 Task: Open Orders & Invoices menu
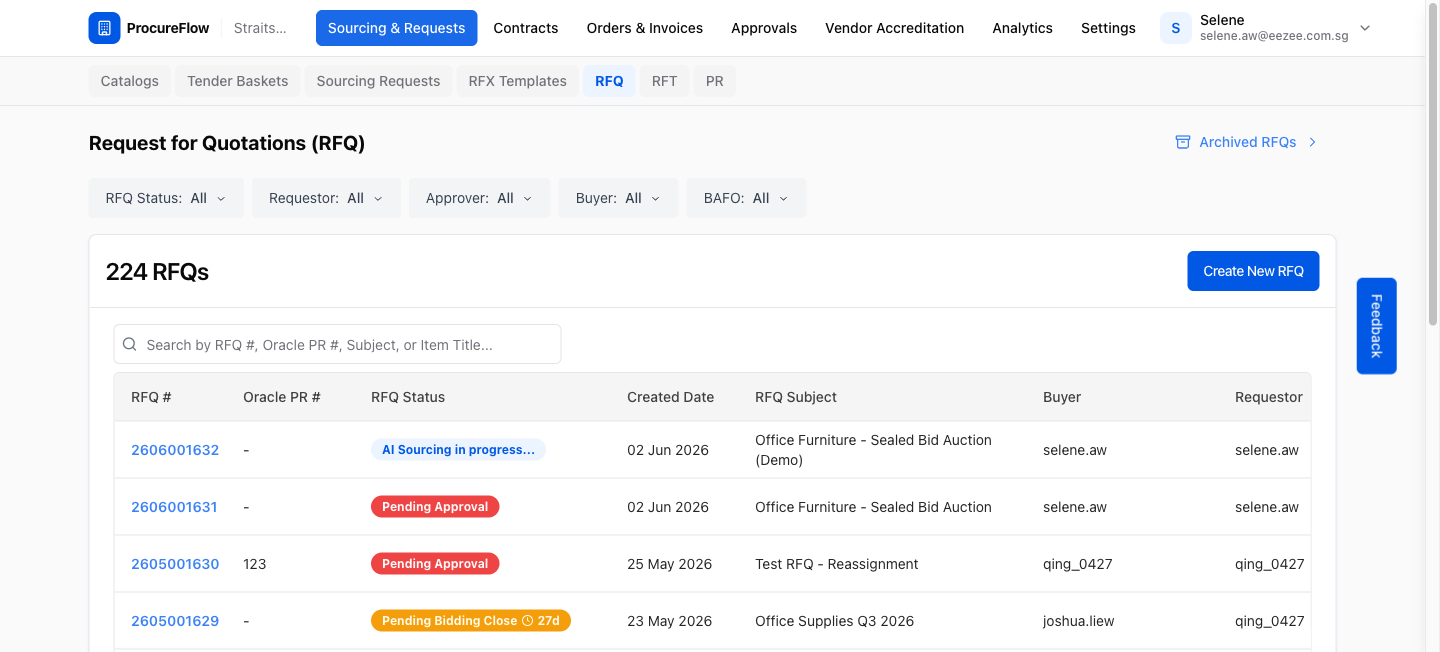(645, 28)
